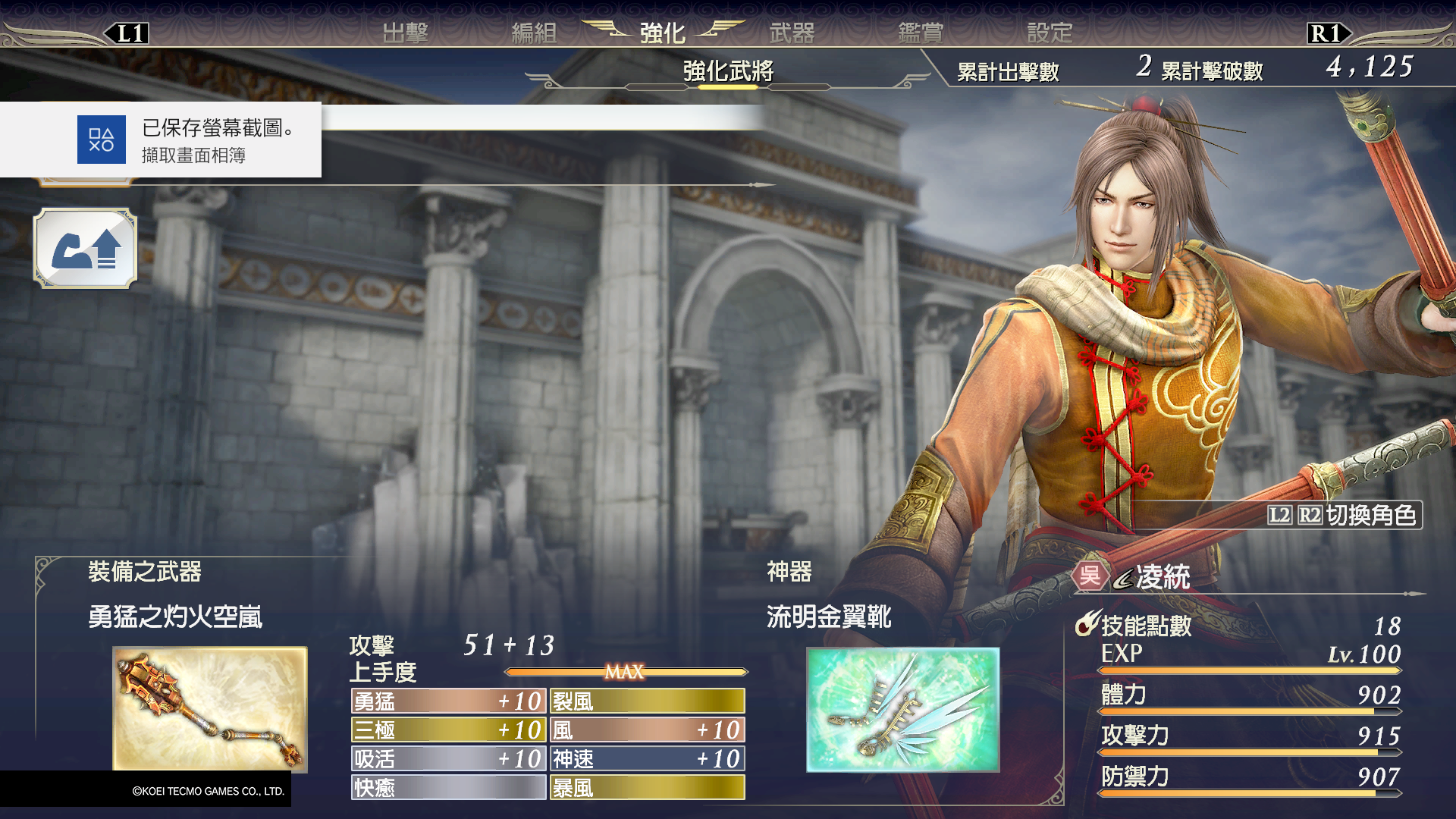This screenshot has width=1456, height=819.
Task: Click the equipped weapon thumbnail image
Action: (210, 709)
